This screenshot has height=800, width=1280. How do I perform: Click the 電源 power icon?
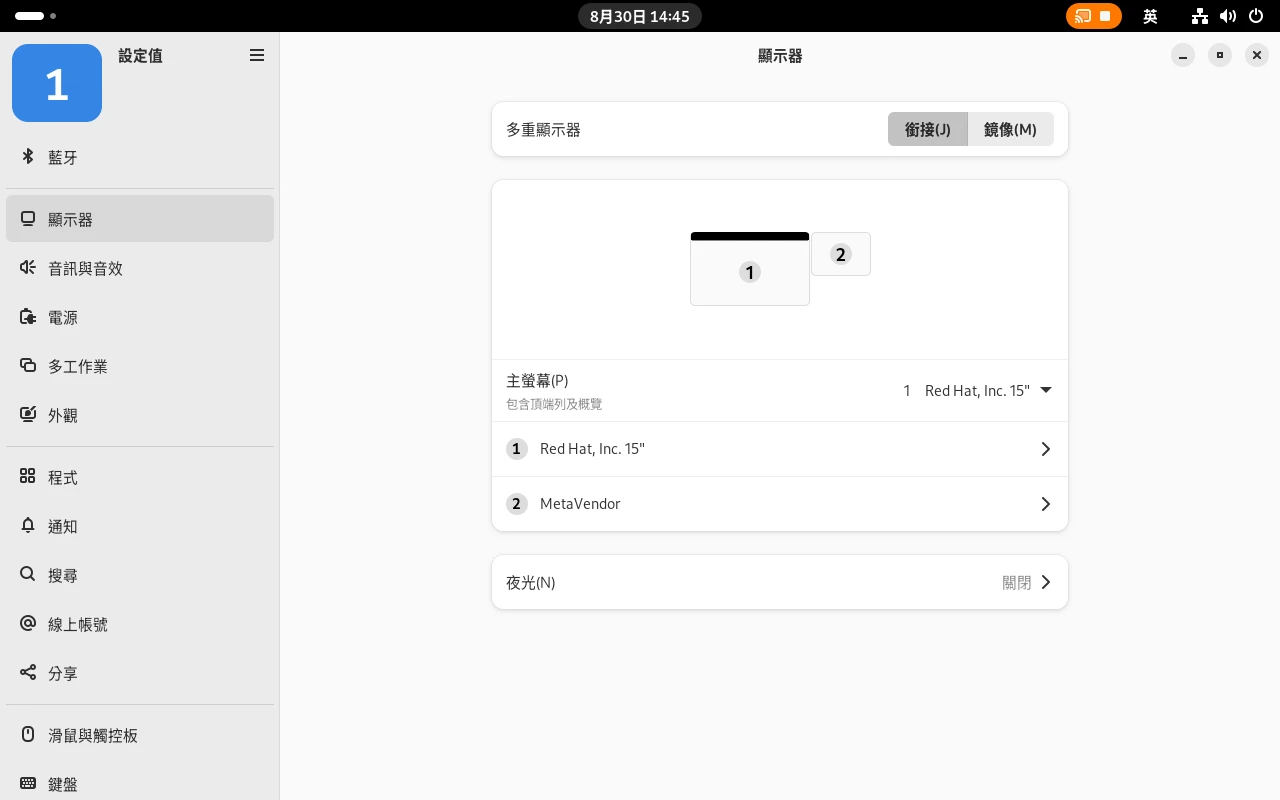(28, 317)
